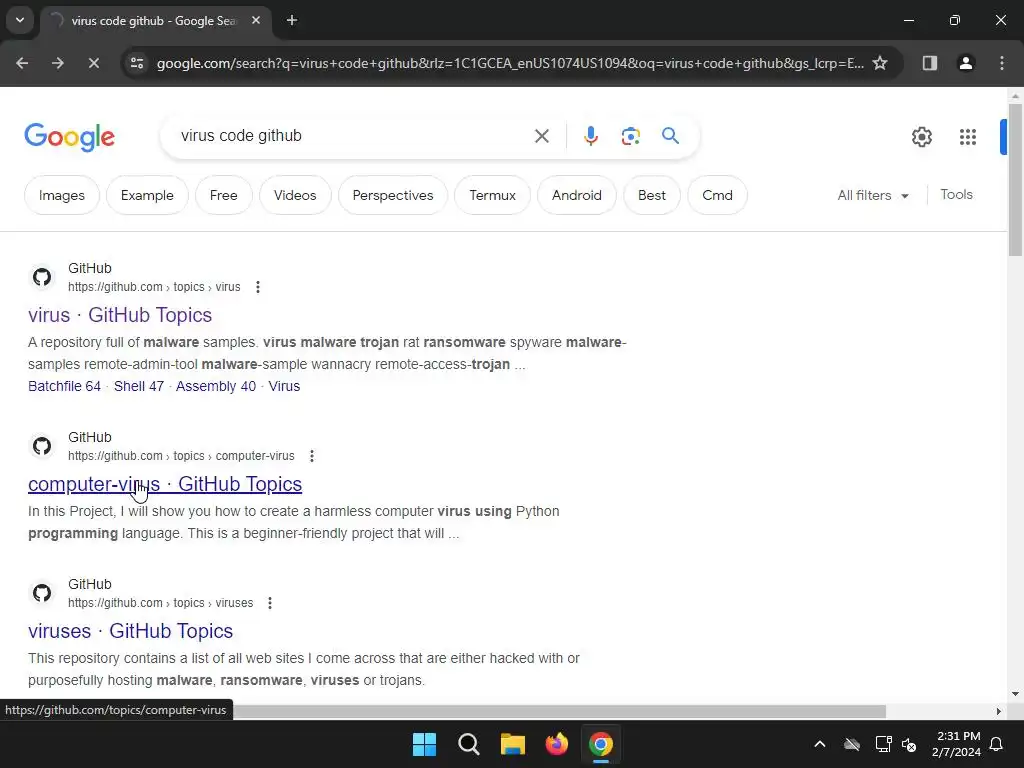
Task: Filter results by Images
Action: (x=62, y=195)
